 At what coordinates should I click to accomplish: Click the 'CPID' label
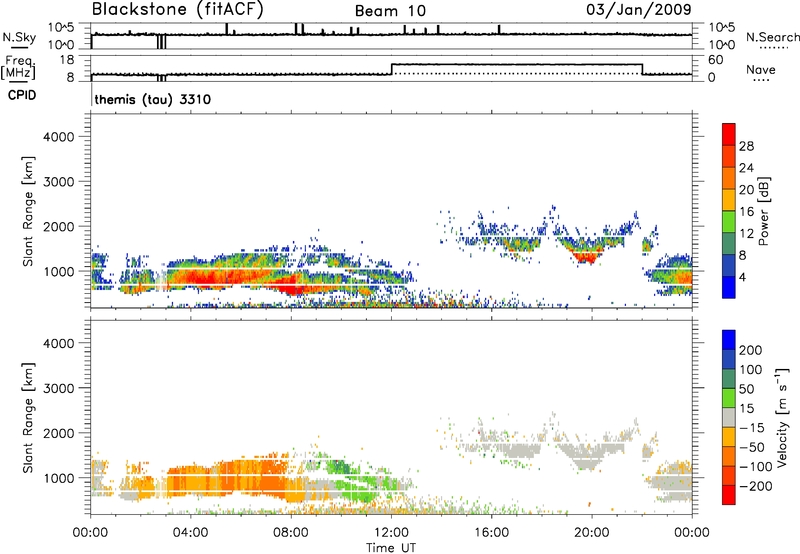click(22, 95)
